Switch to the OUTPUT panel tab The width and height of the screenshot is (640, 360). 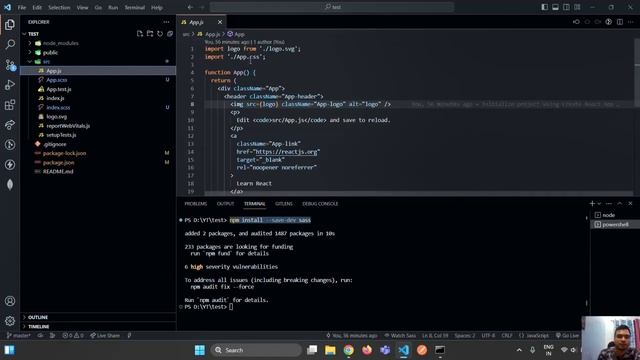click(225, 204)
